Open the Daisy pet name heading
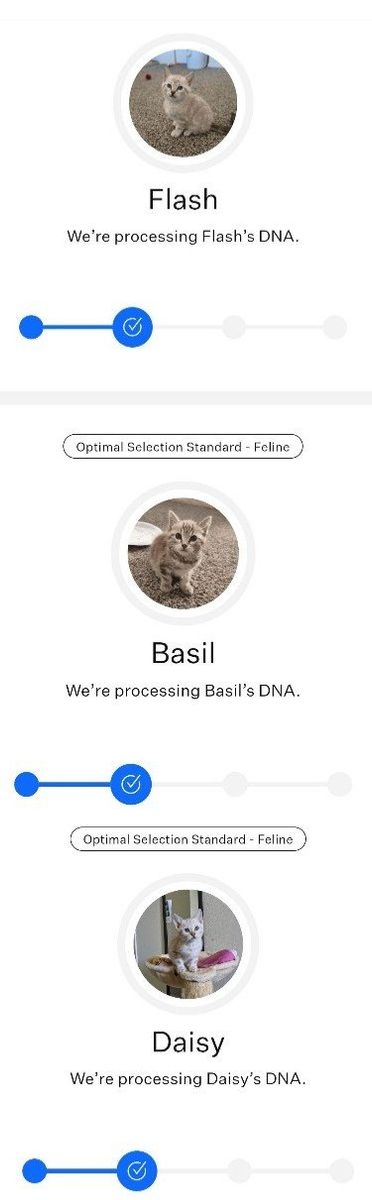 pyautogui.click(x=188, y=1043)
